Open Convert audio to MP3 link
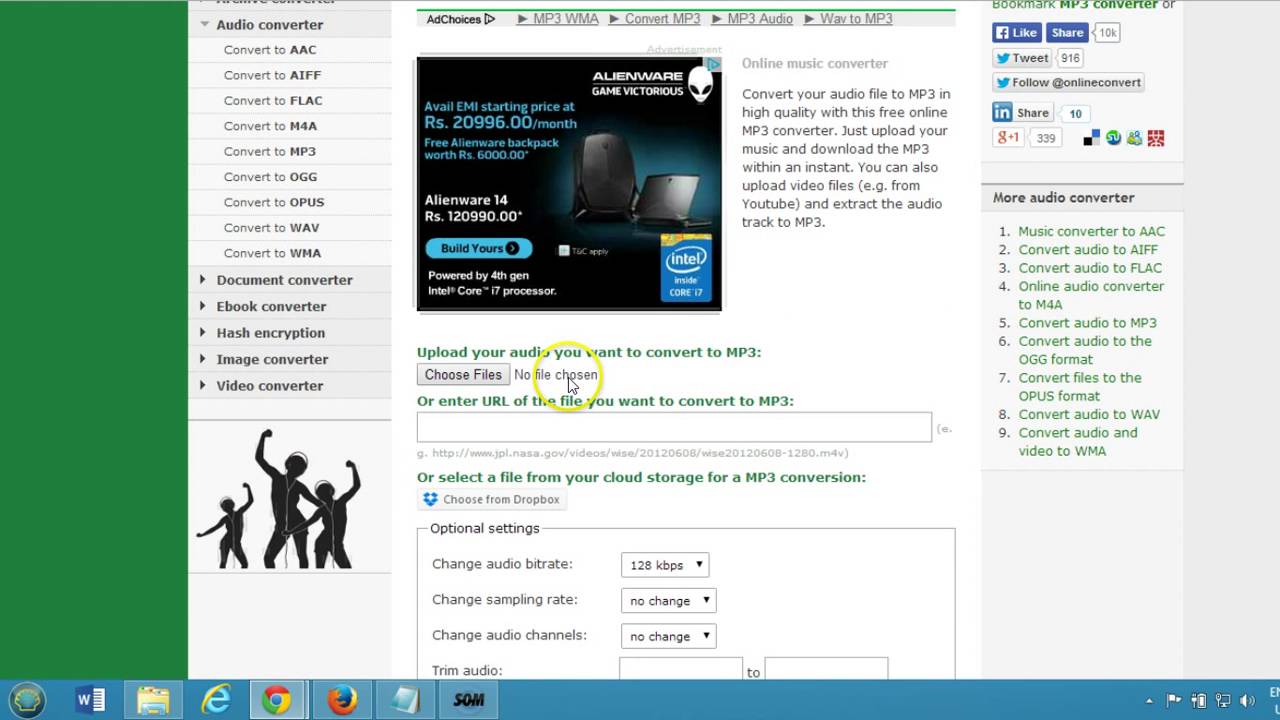The height and width of the screenshot is (720, 1280). coord(1087,323)
